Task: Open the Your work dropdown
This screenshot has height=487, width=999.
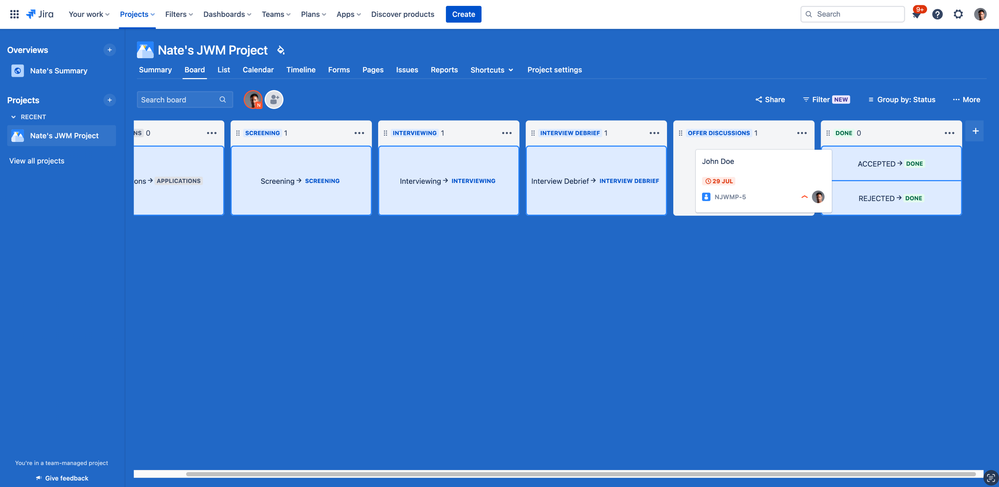Action: point(89,14)
